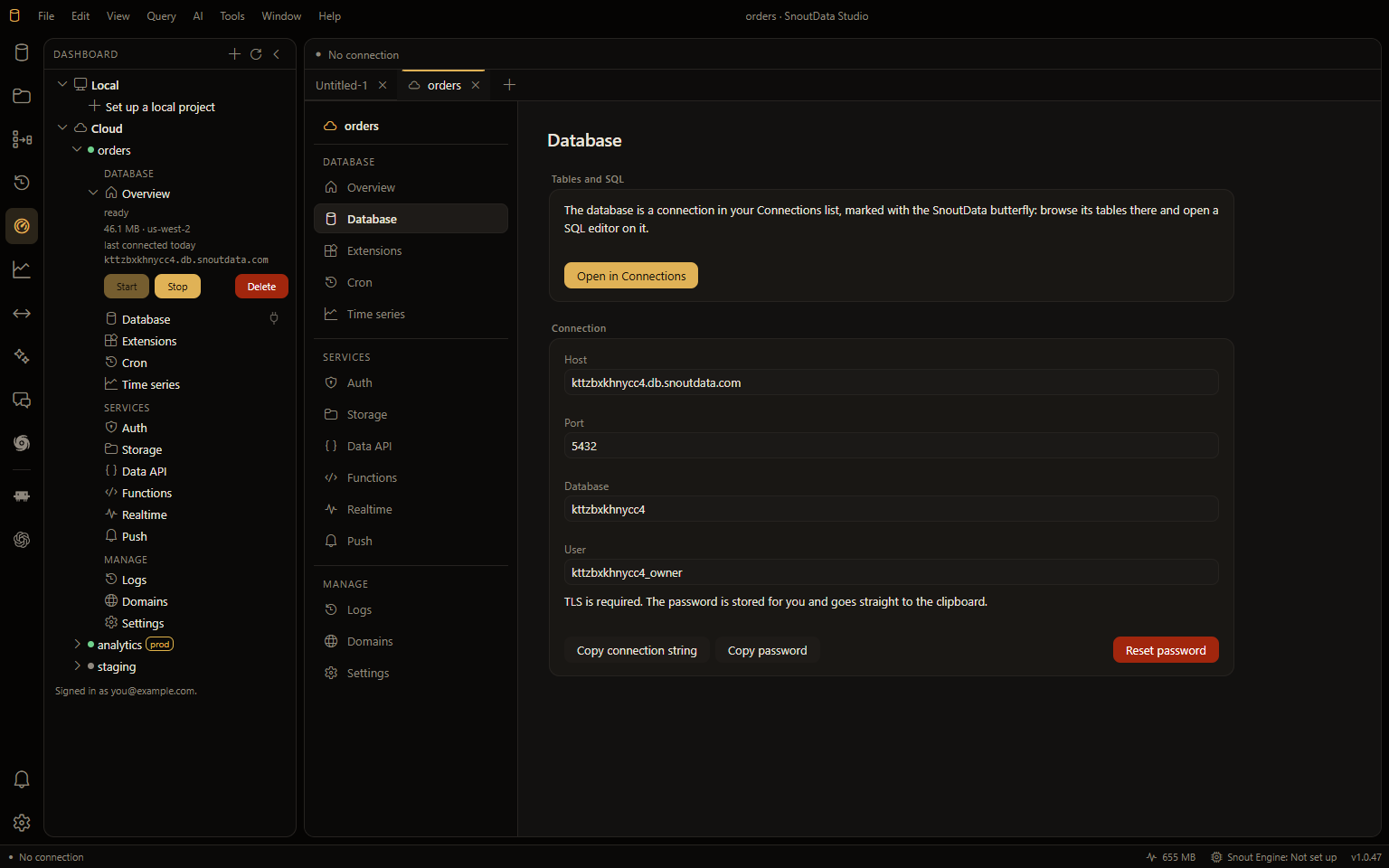Open Functions in the orders side nav
The height and width of the screenshot is (868, 1389).
[411, 477]
